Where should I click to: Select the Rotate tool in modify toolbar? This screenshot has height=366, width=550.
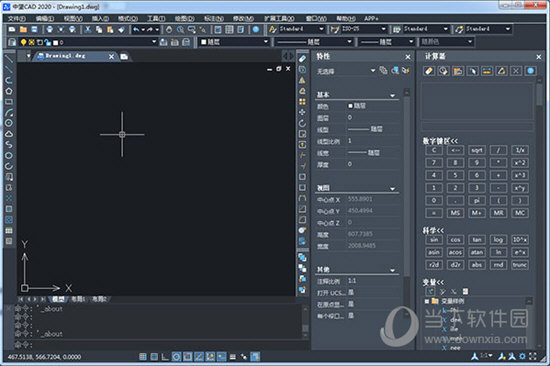pos(302,123)
